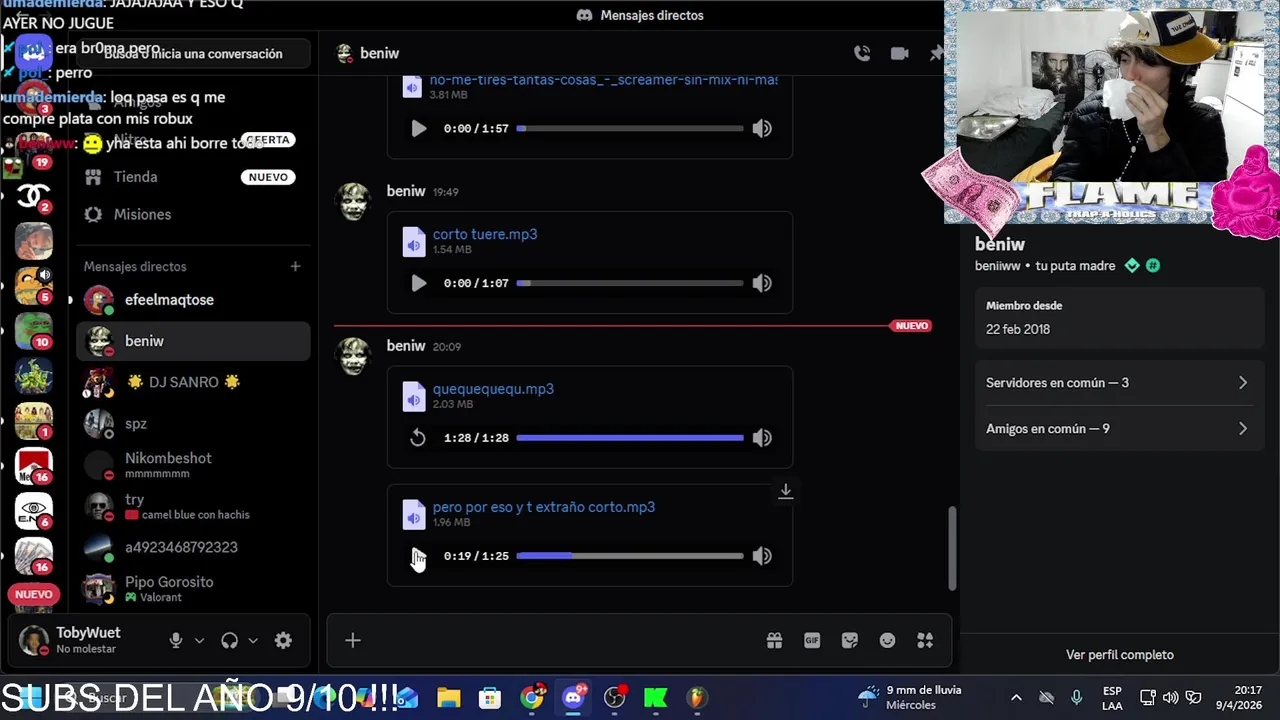Open the attachment plus button in message bar
This screenshot has width=1280, height=720.
point(353,640)
